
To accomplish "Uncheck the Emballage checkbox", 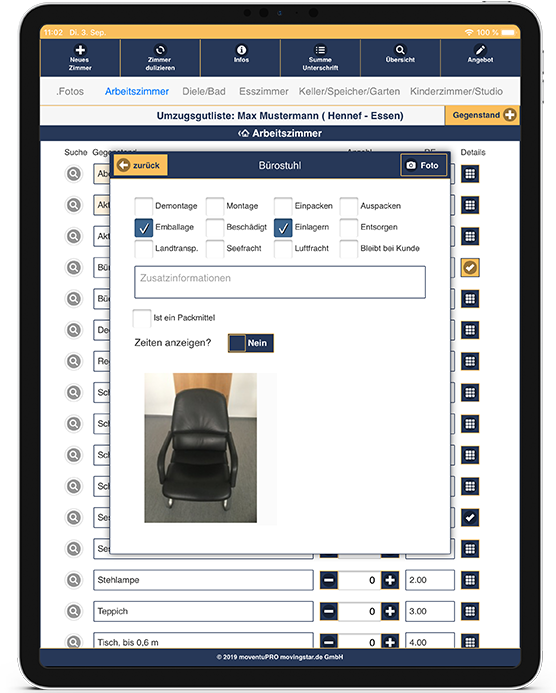I will (144, 228).
